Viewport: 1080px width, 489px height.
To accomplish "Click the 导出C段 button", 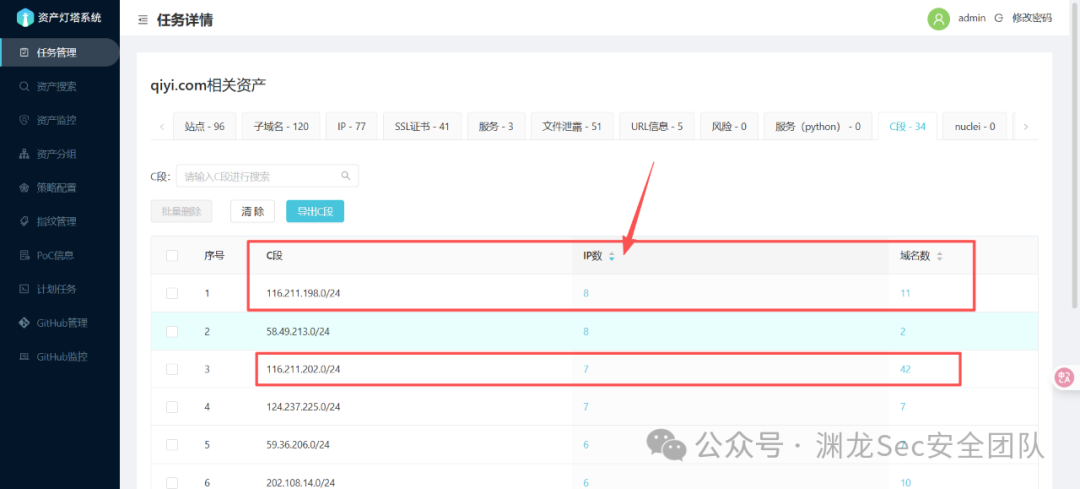I will pos(315,211).
